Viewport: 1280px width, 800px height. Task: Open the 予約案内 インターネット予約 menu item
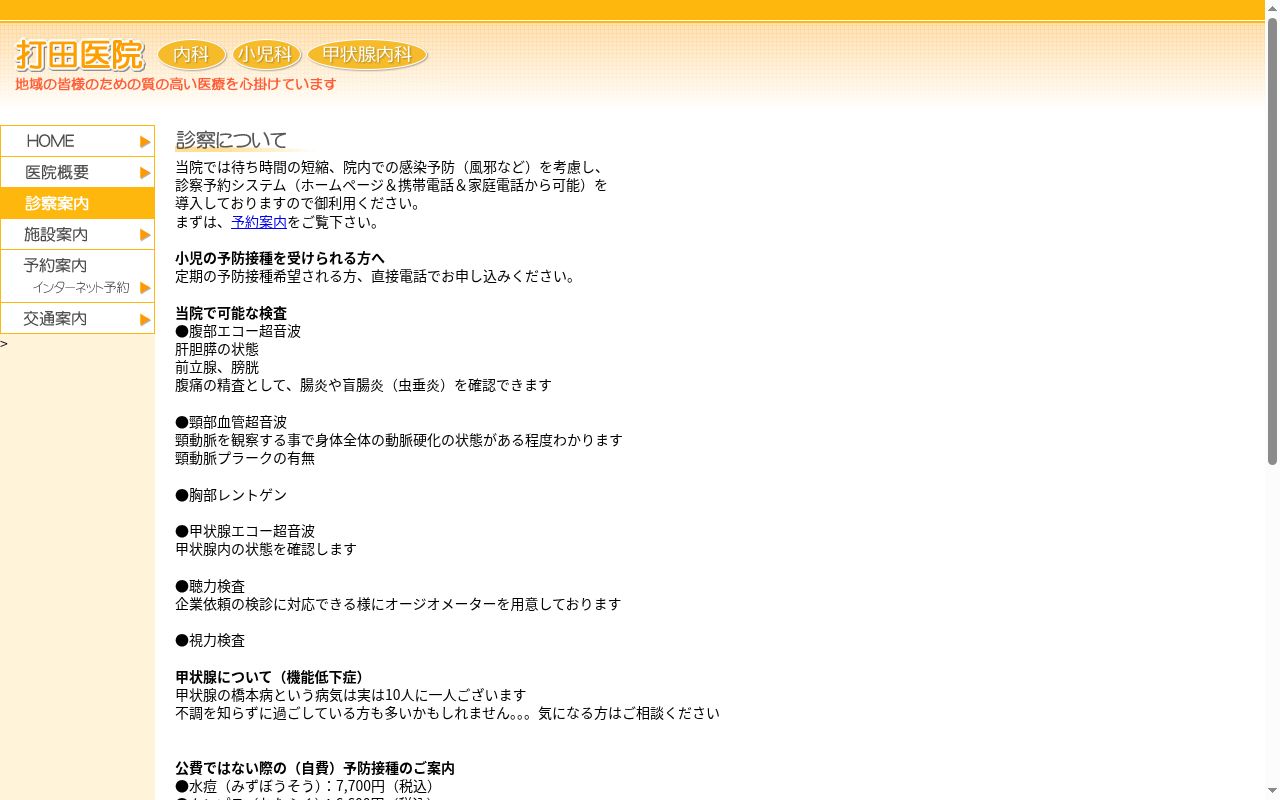tap(77, 276)
